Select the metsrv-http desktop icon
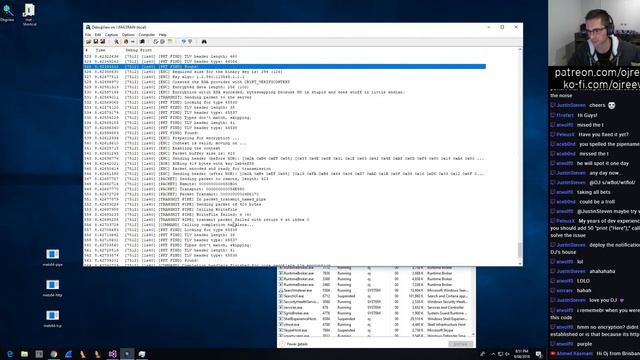The image size is (640, 360). 52,288
